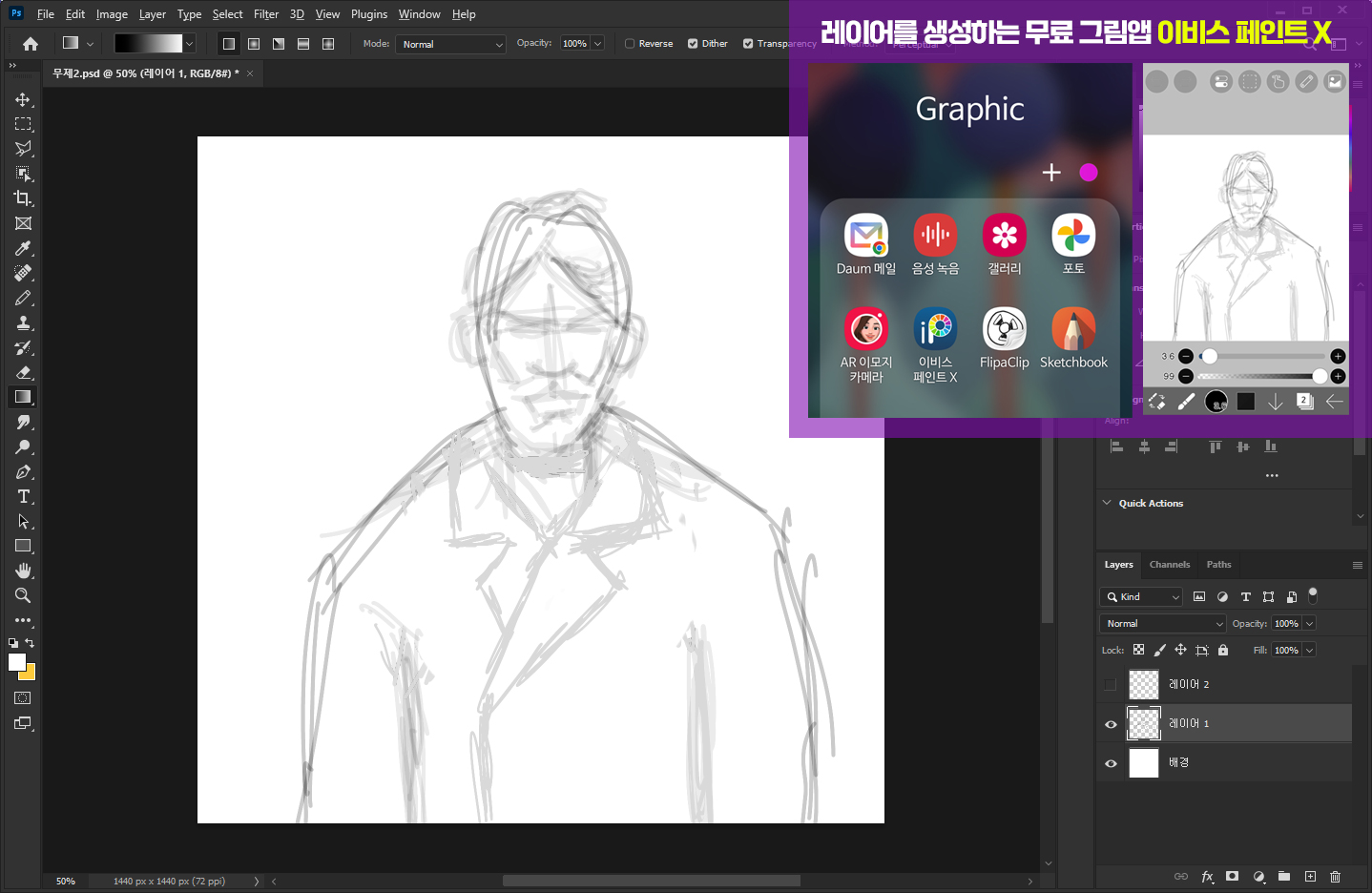Select the Clone Stamp tool

(23, 322)
